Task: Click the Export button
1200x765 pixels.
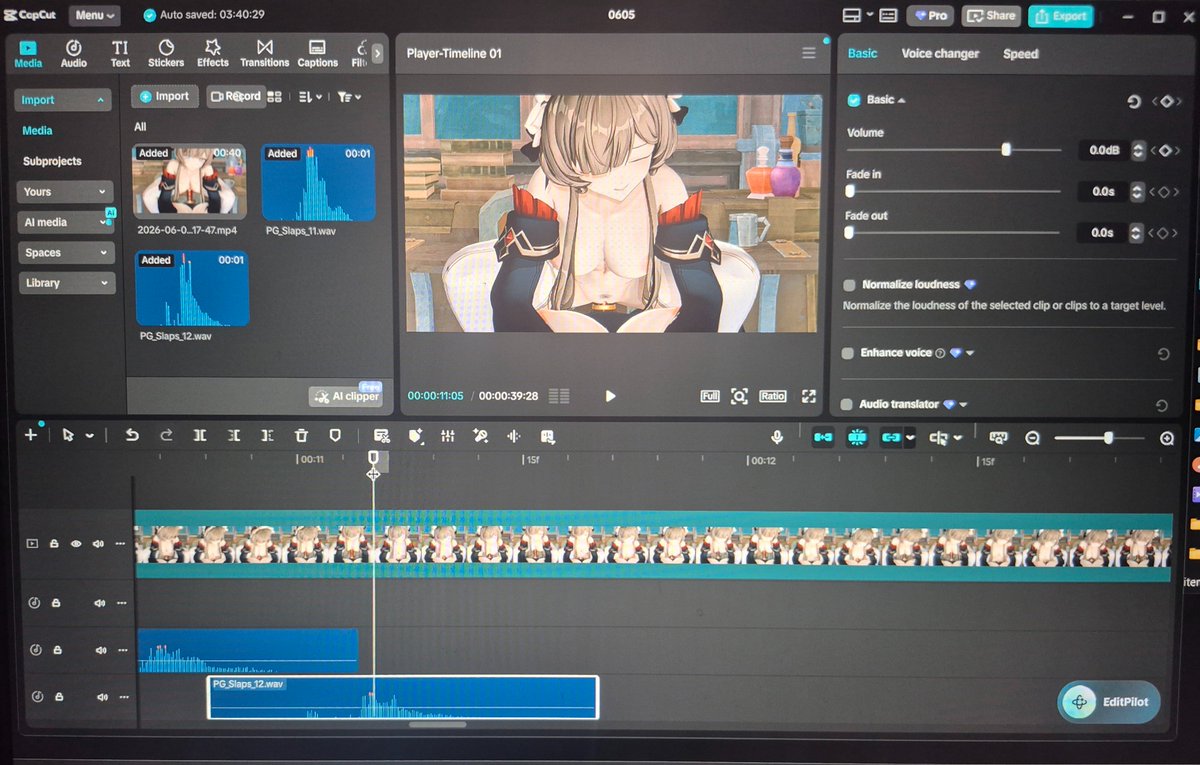Action: [1061, 16]
